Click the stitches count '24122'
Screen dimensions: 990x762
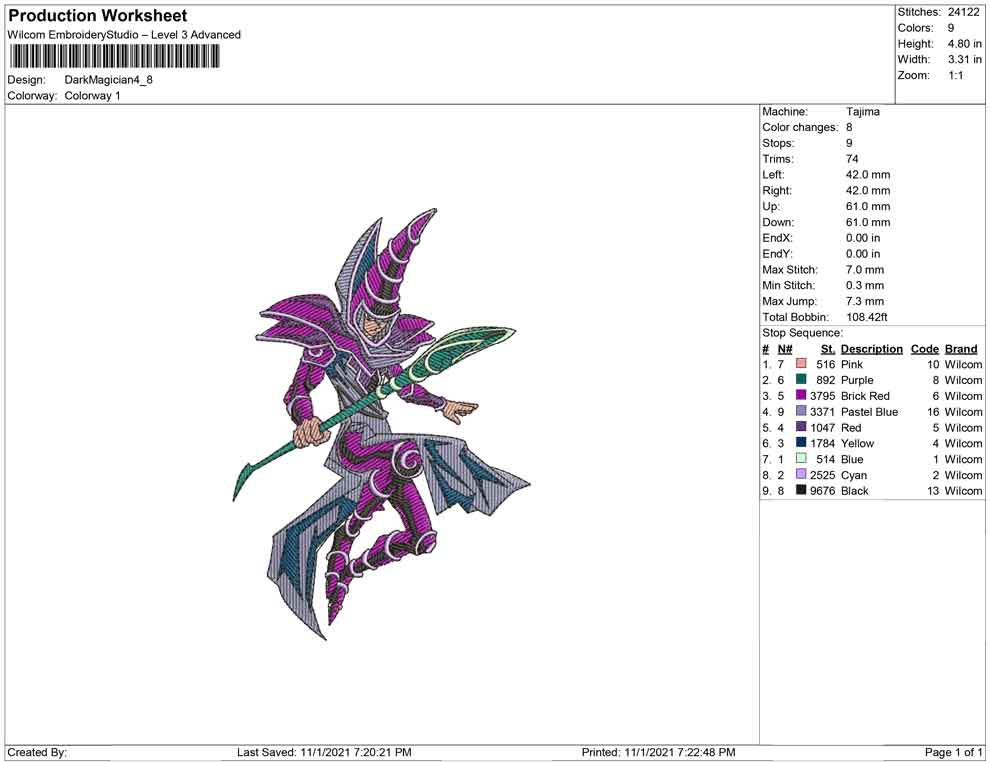963,12
